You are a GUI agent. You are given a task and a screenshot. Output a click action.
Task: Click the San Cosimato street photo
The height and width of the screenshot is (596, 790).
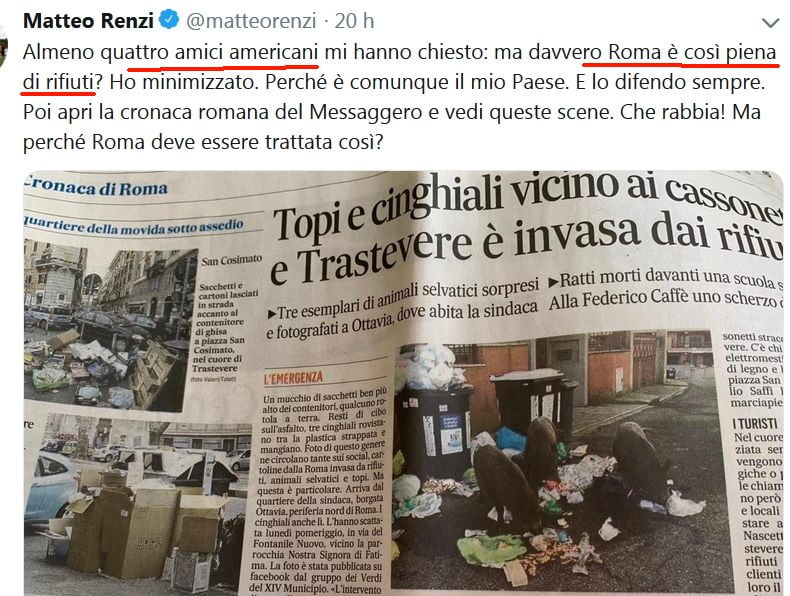(x=110, y=326)
